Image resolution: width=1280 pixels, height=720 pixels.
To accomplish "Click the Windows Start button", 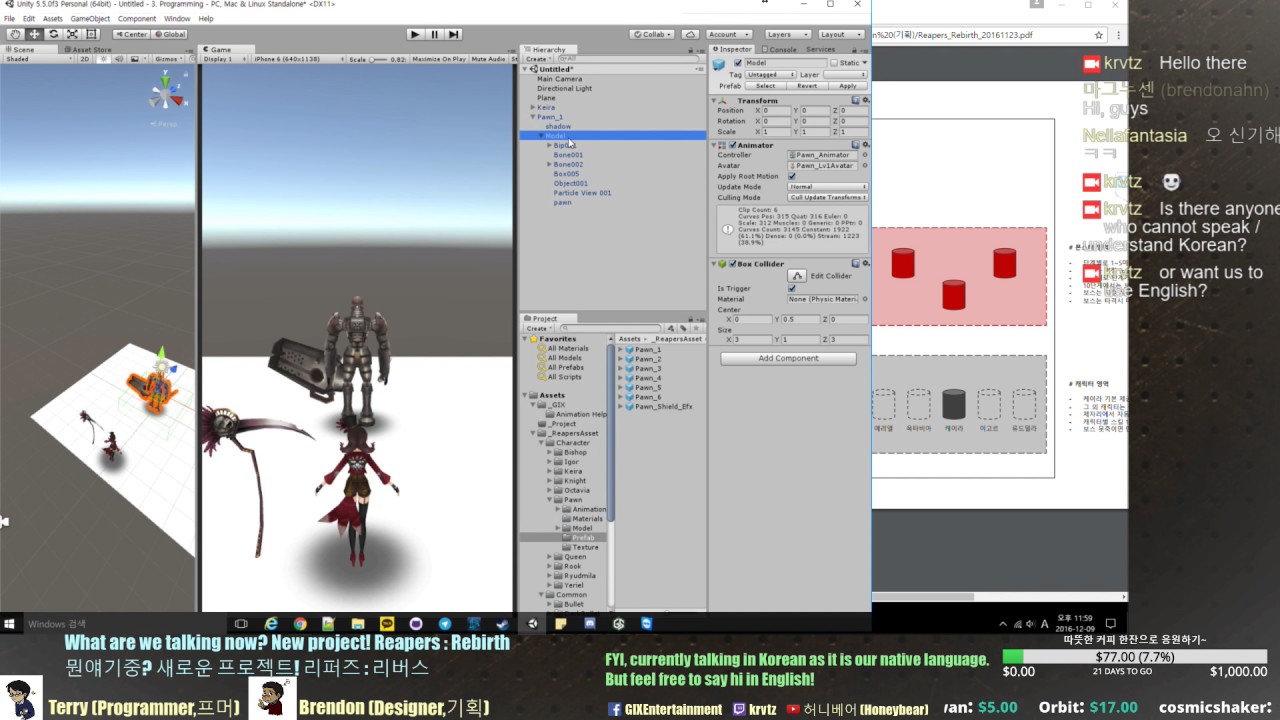I will point(10,624).
